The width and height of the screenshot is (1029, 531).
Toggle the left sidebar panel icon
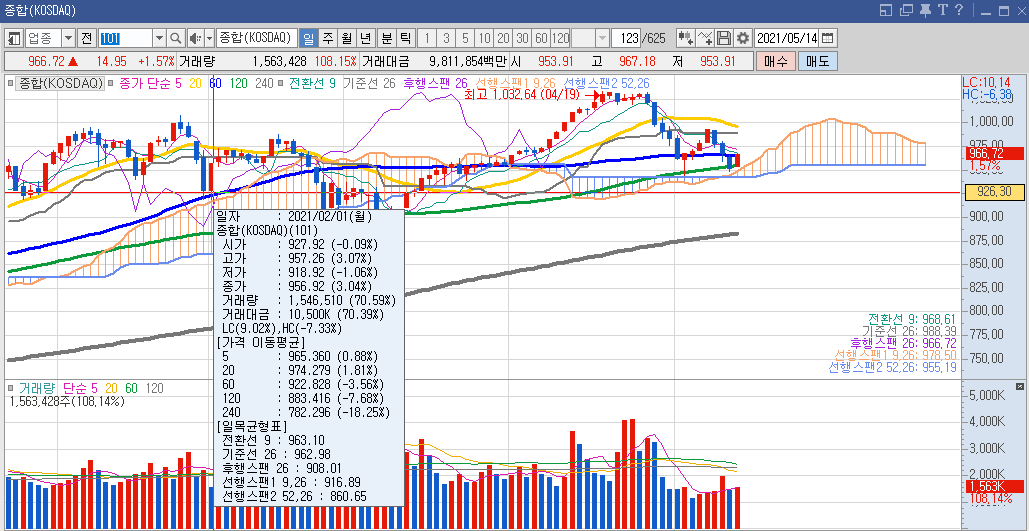pos(14,38)
